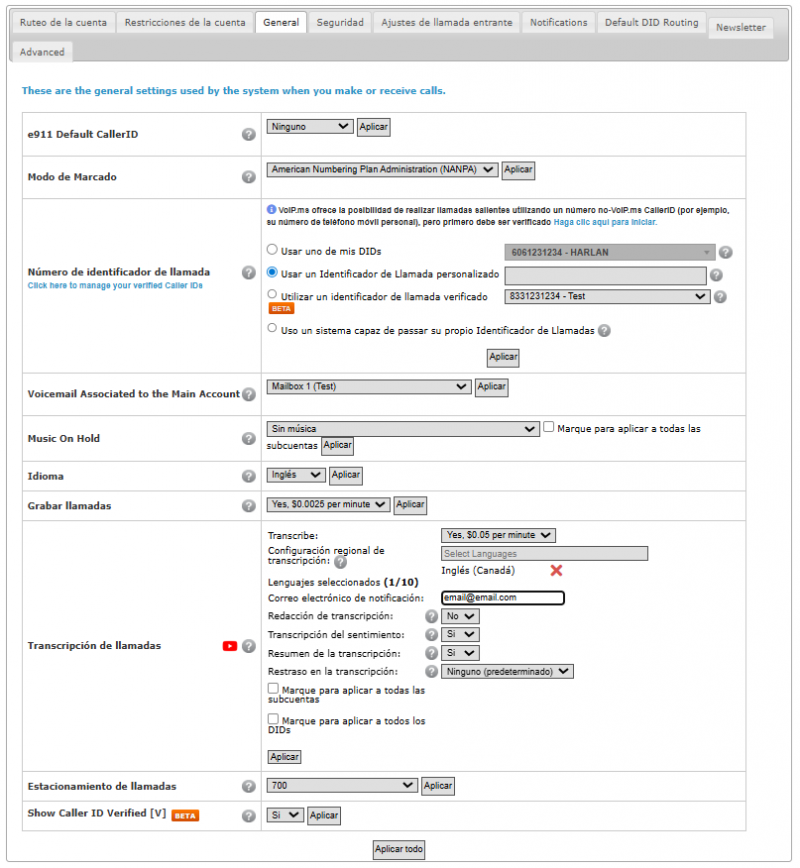Expand the Grabar llamadas dropdown
Screen dimensions: 800x868
point(328,504)
